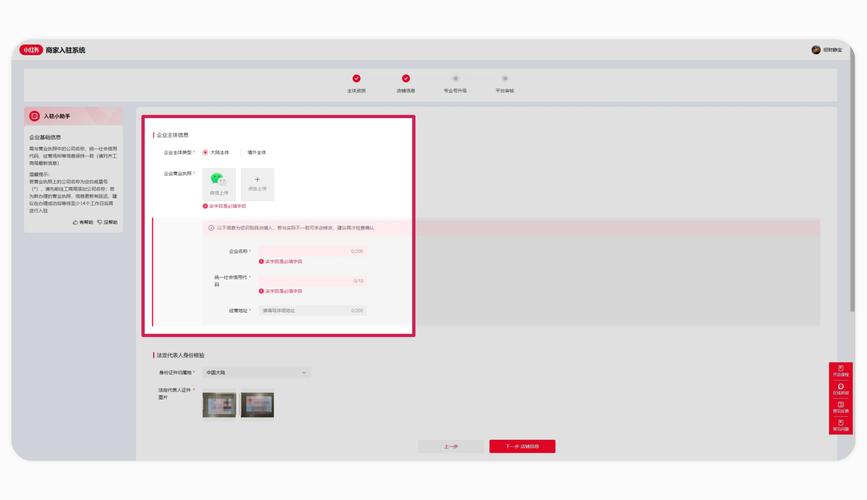
Task: Select the 境外主体 radio button
Action: (x=242, y=152)
